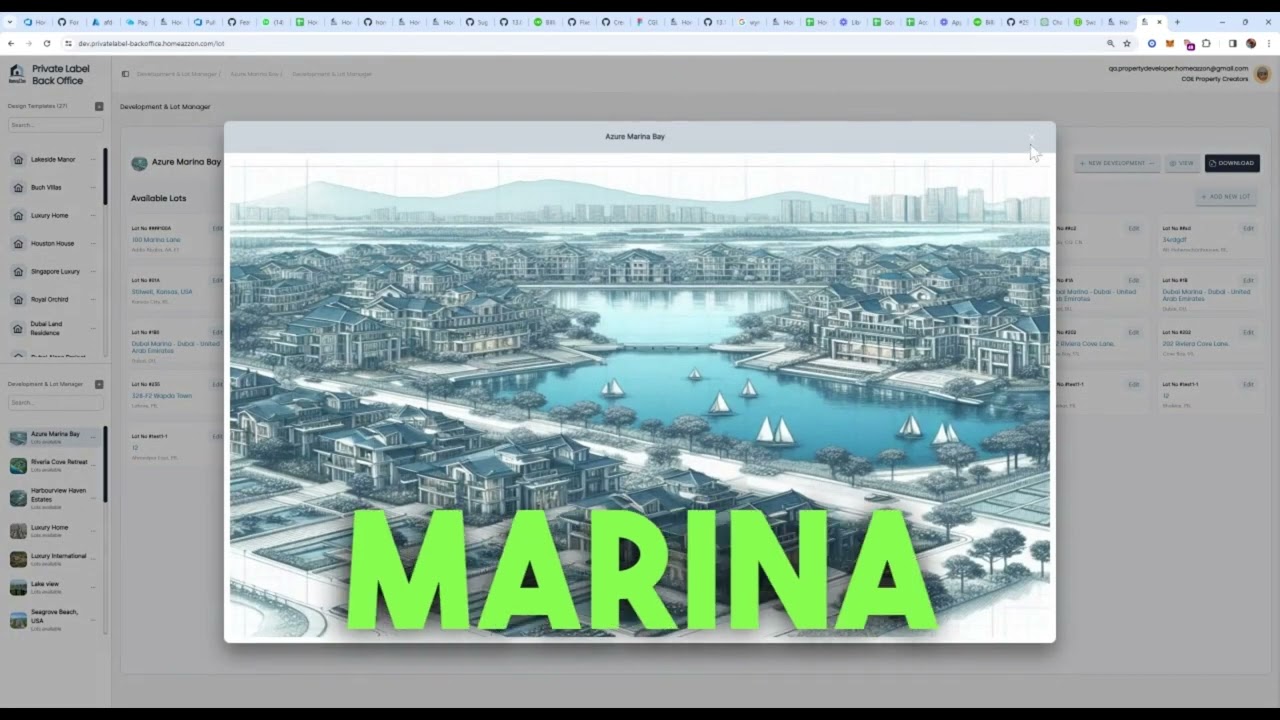Select Singapore Luxury design template

(x=55, y=271)
